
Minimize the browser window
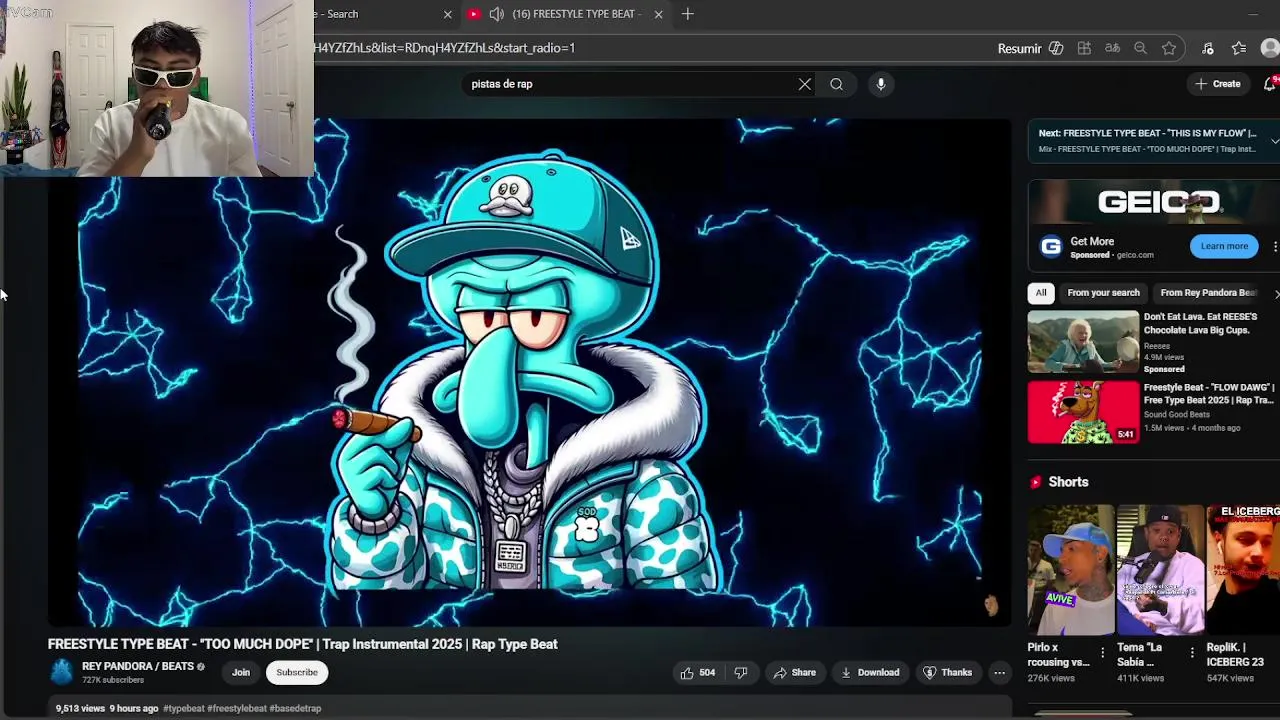1253,14
